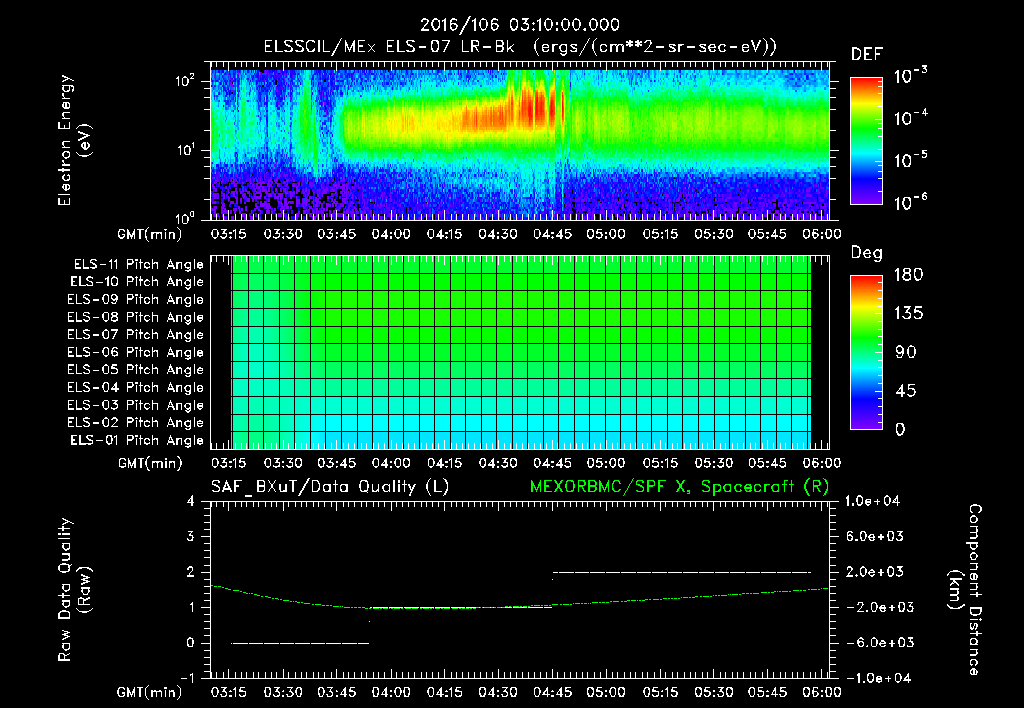Screen dimensions: 1024x708
Task: Click the Deg pitch angle color bar
Action: point(865,352)
